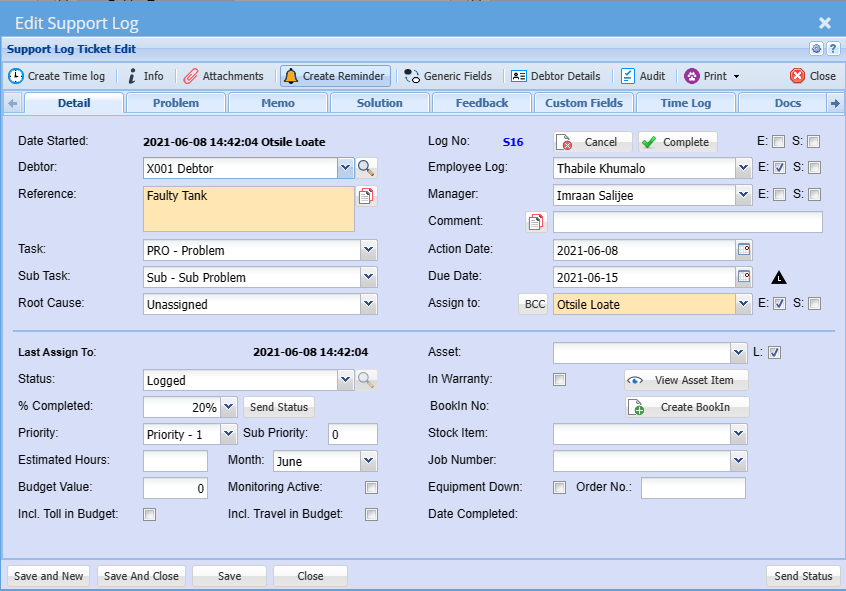
Task: Toggle the Equipment Down checkbox
Action: pyautogui.click(x=560, y=488)
